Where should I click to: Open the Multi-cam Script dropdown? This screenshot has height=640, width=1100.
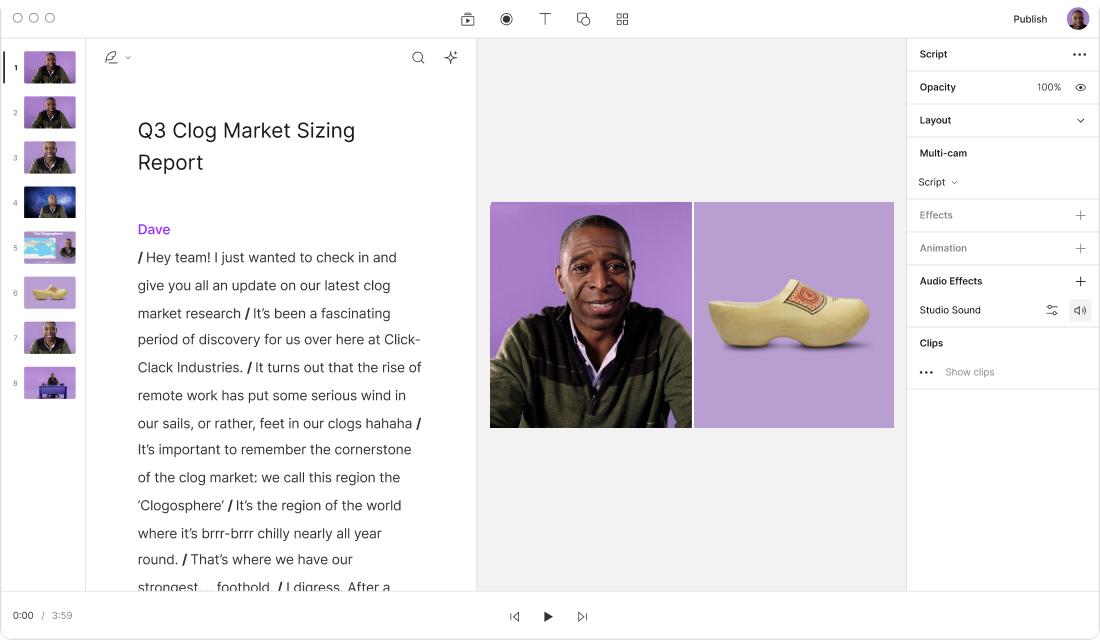(938, 182)
